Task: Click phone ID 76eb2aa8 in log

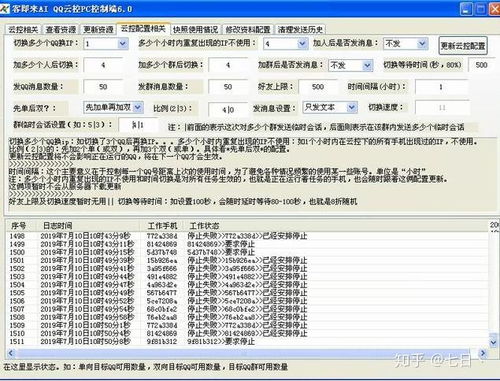Action: click(x=162, y=317)
